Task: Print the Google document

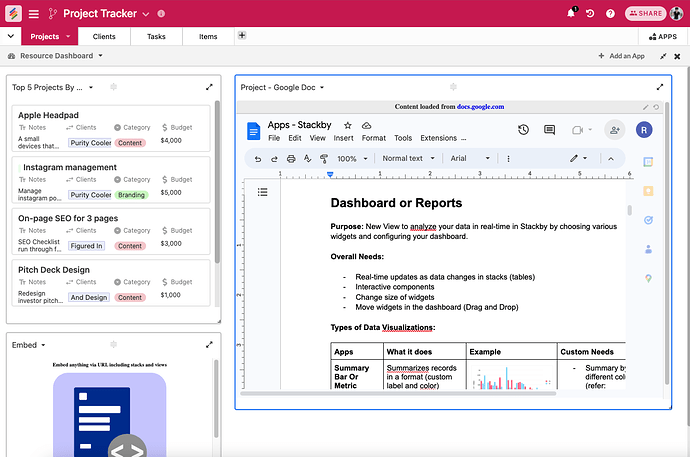Action: [291, 159]
